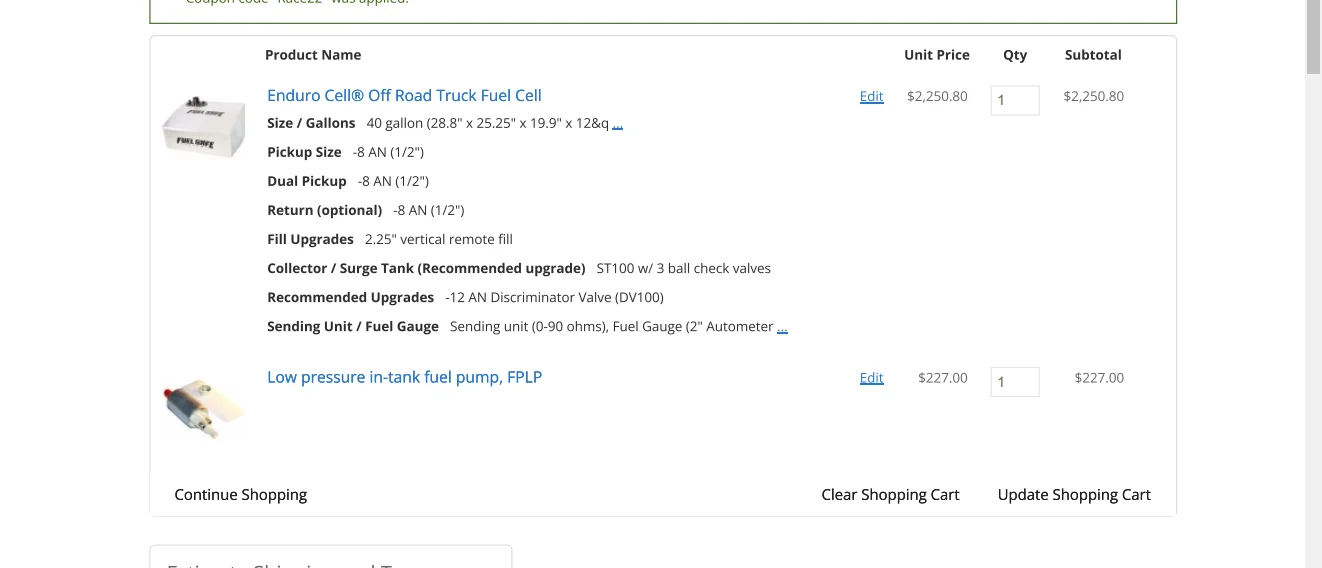Edit the in-tank fuel pump cart item

click(x=871, y=378)
